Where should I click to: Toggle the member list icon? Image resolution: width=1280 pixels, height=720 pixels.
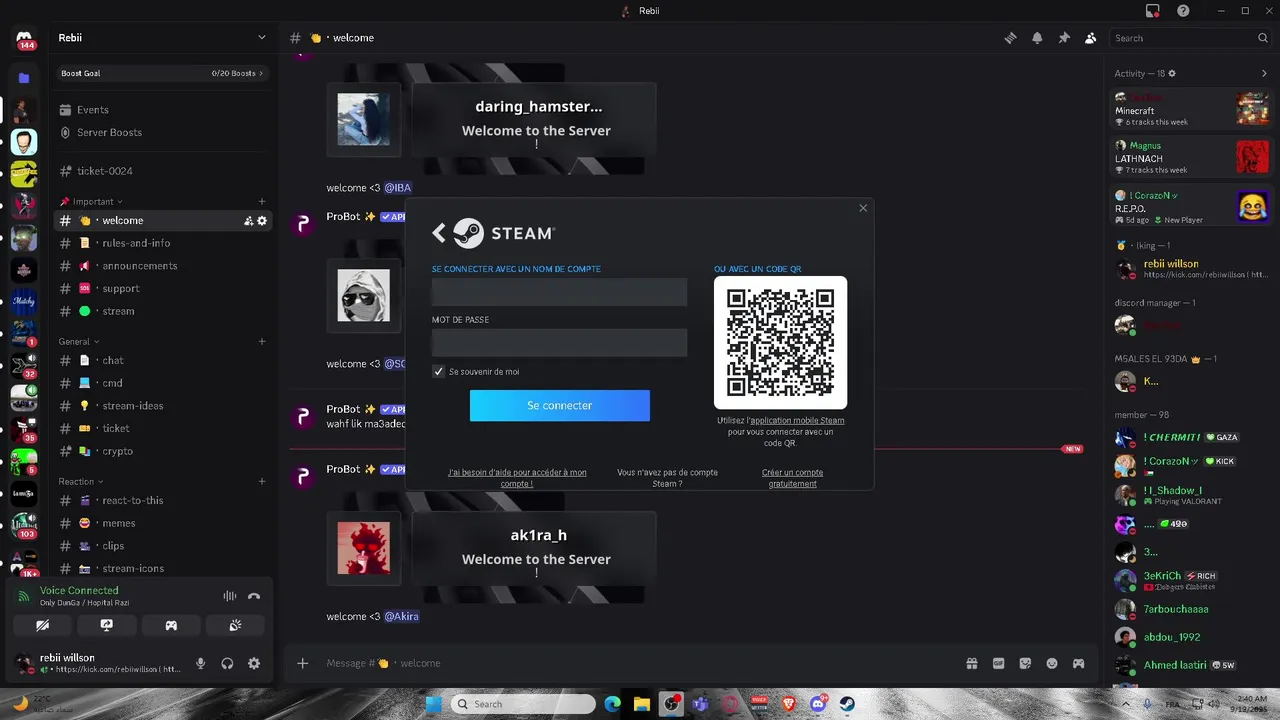pos(1091,38)
